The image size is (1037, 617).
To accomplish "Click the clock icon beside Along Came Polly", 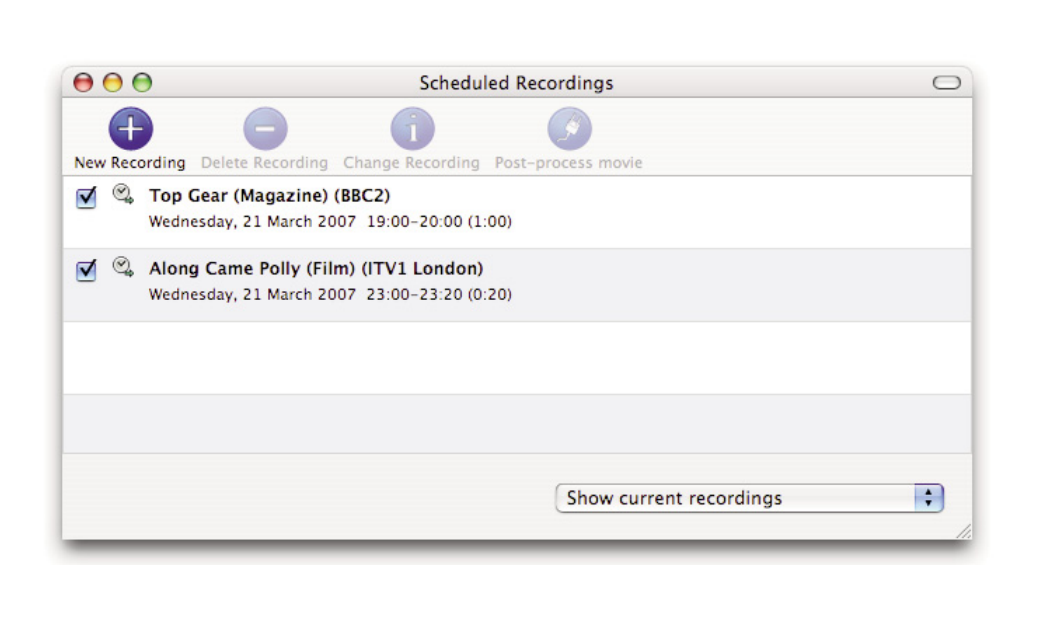I will [123, 267].
